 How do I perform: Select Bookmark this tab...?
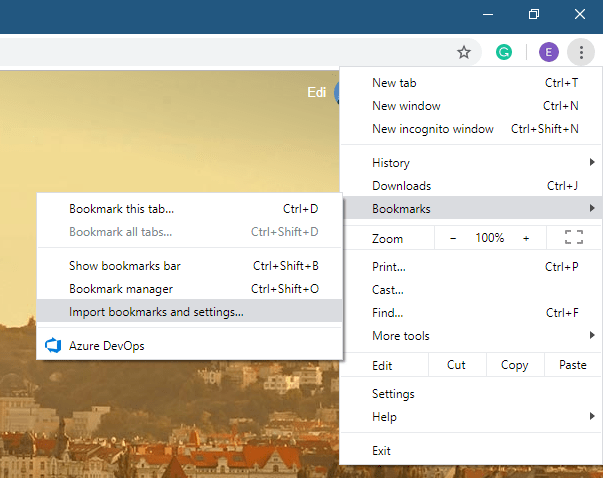click(189, 209)
